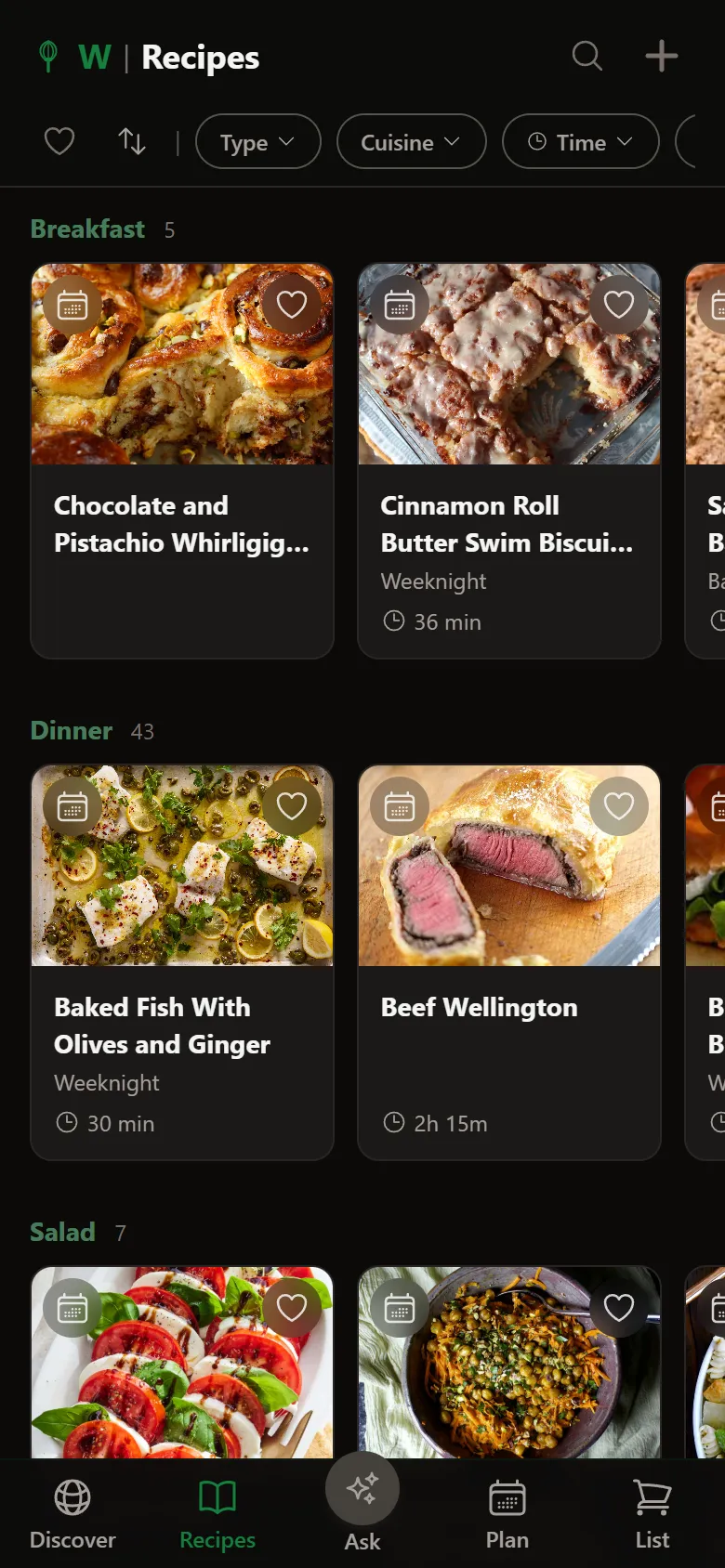725x1568 pixels.
Task: Add Beef Wellington to meal plan calendar
Action: pos(400,806)
